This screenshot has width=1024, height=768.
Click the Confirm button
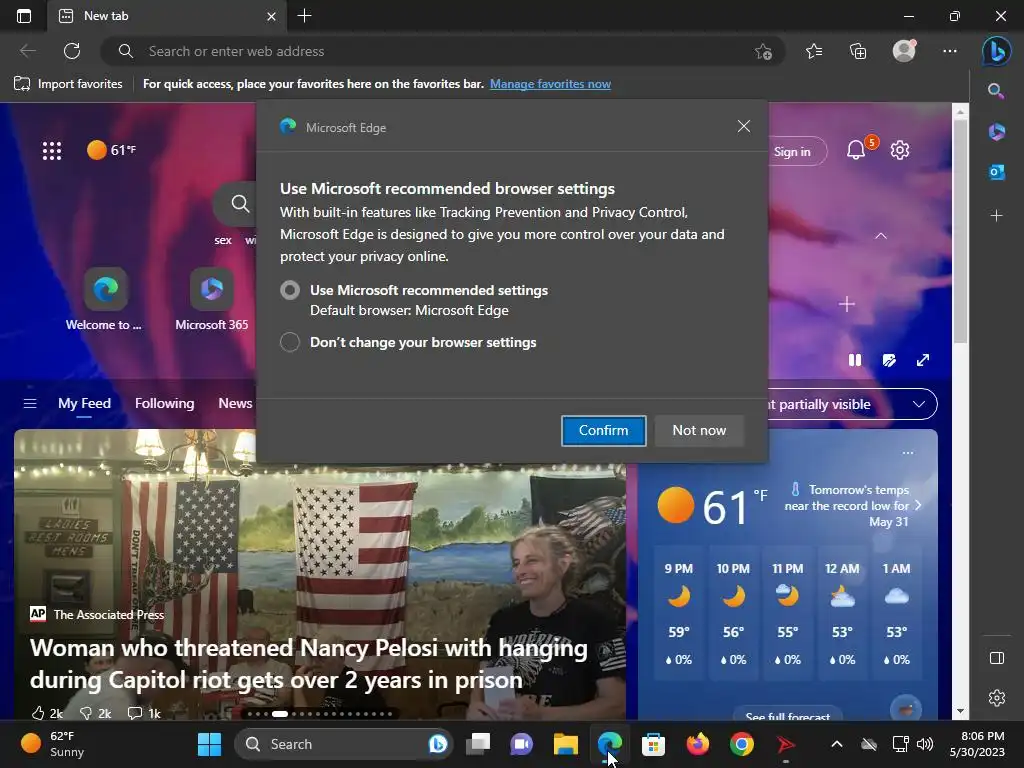tap(603, 430)
